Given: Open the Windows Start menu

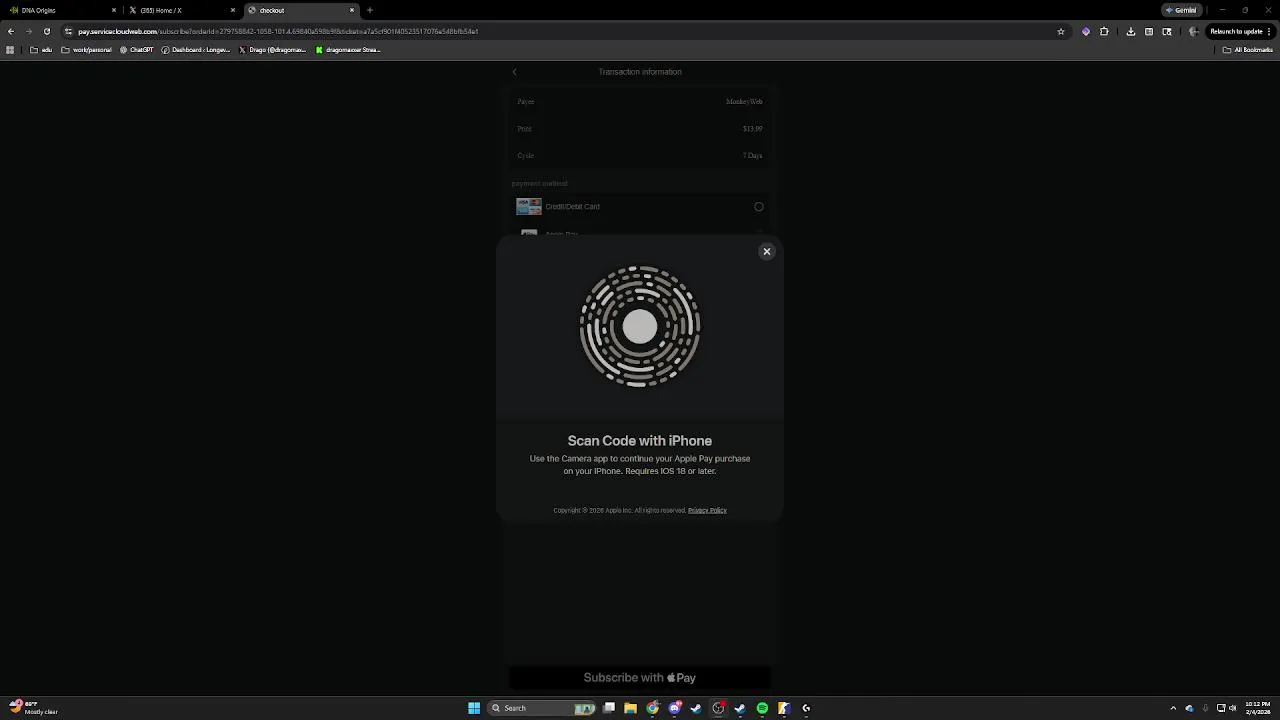Looking at the screenshot, I should [474, 708].
